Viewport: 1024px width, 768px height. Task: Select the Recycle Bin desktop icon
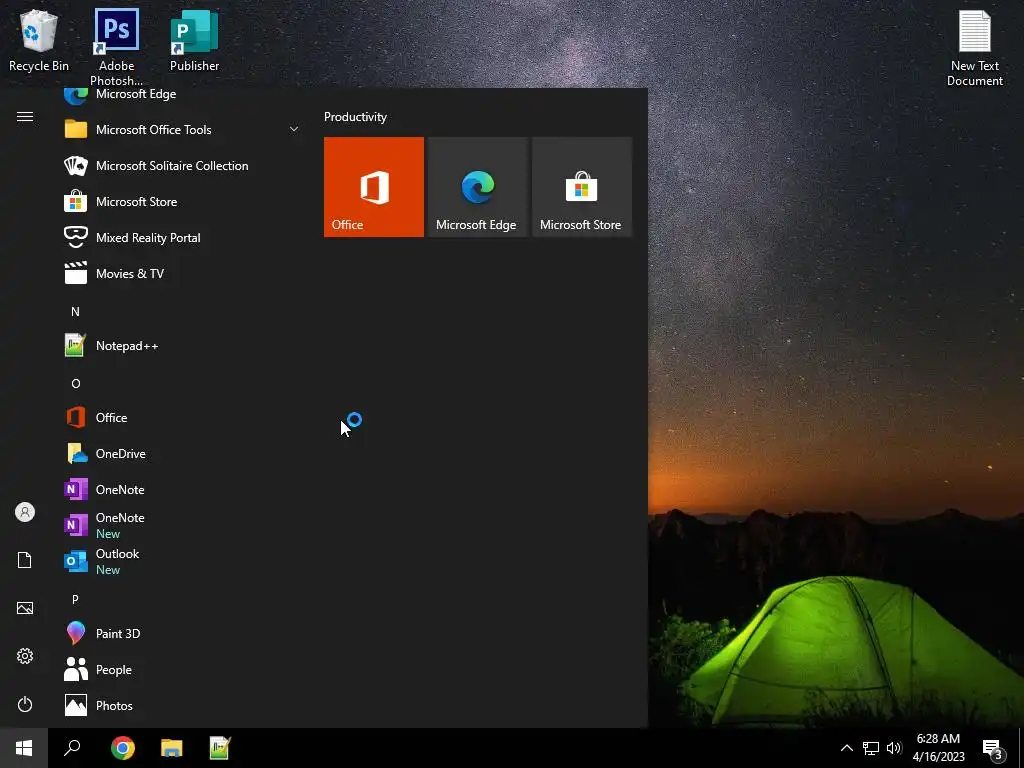[39, 40]
